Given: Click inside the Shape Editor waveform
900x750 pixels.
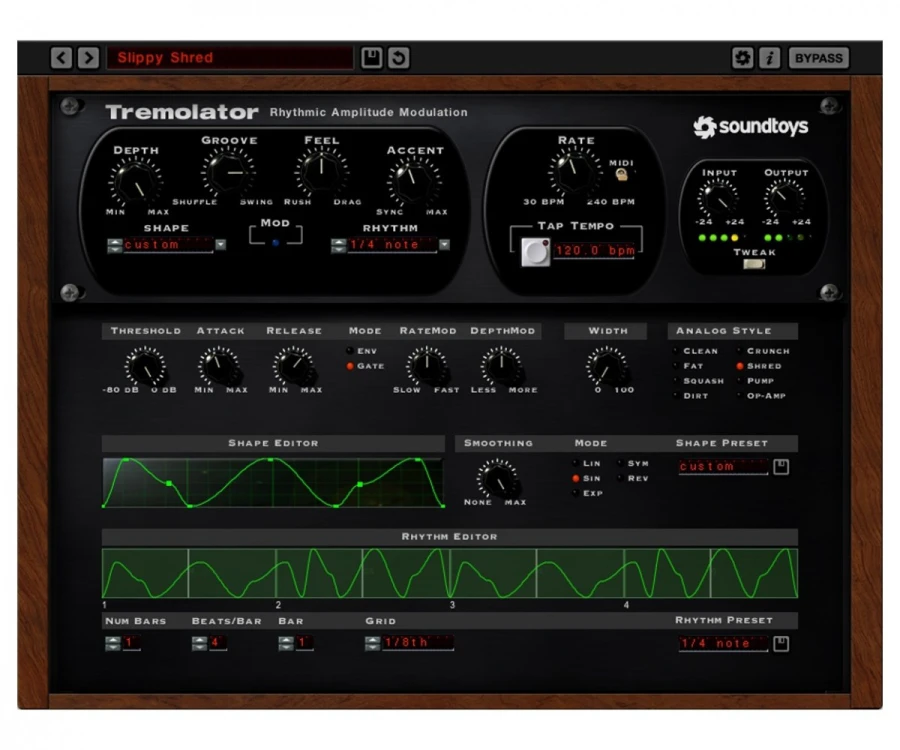Looking at the screenshot, I should (x=273, y=483).
